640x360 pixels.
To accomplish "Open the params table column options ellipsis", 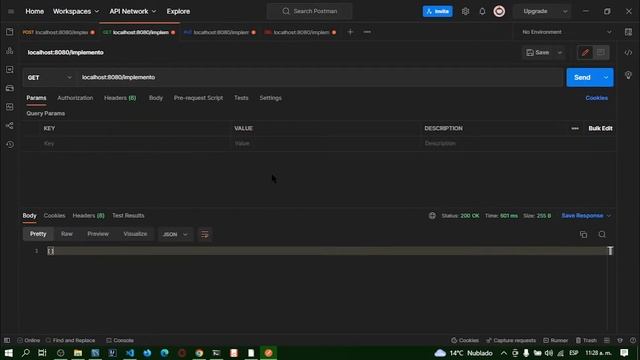I will (x=575, y=128).
